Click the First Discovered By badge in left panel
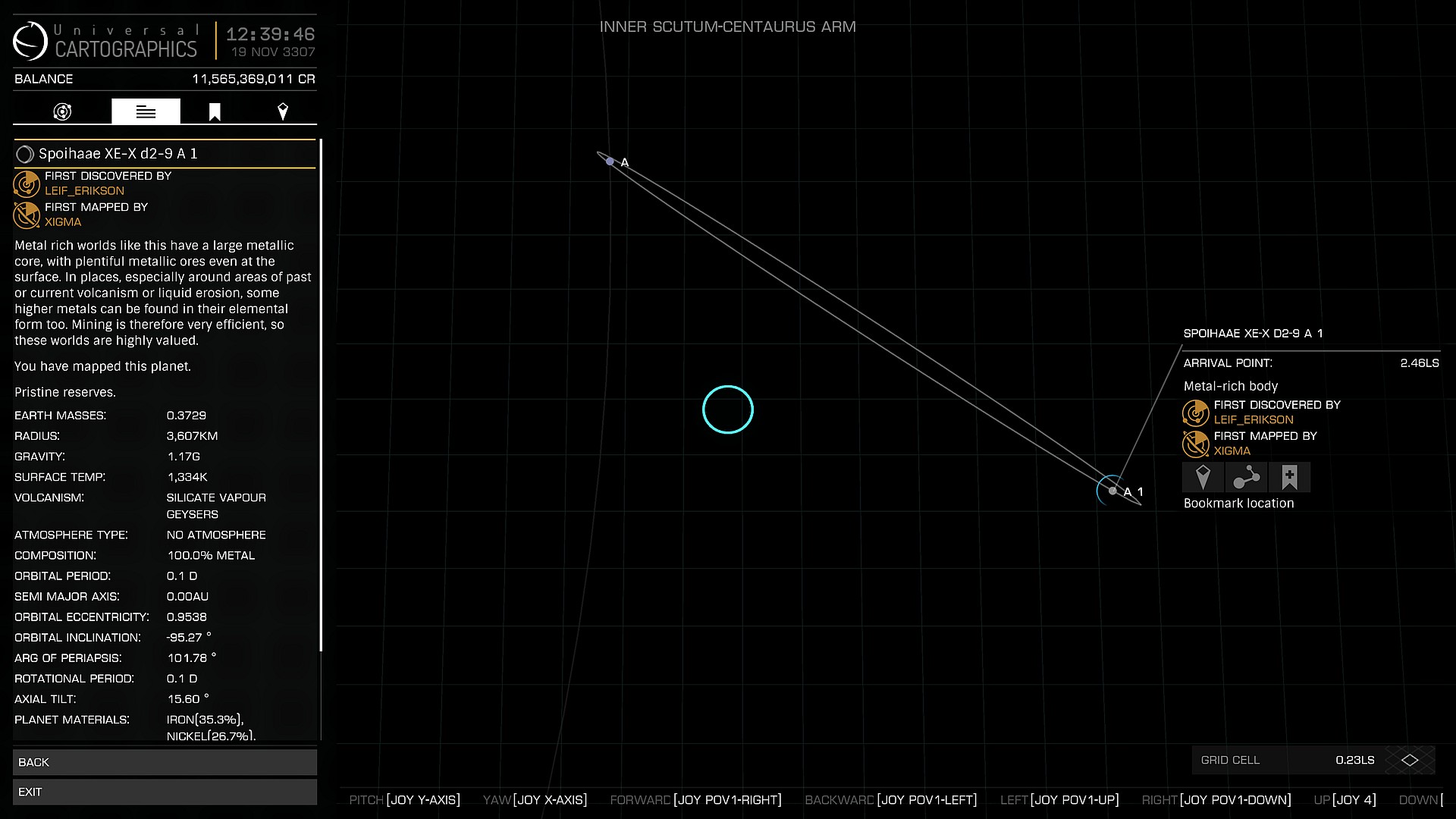Screen dimensions: 1456x819 [27, 184]
